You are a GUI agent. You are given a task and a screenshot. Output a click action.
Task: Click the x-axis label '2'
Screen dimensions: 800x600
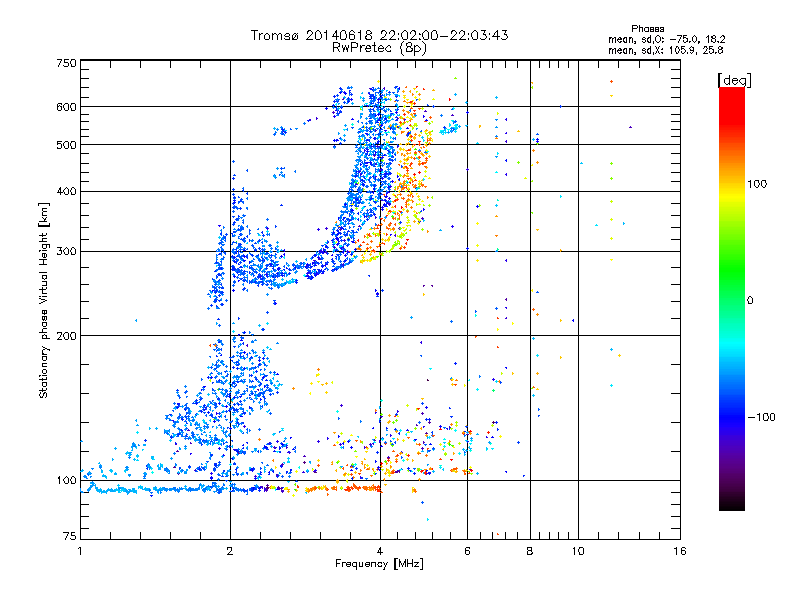click(230, 551)
